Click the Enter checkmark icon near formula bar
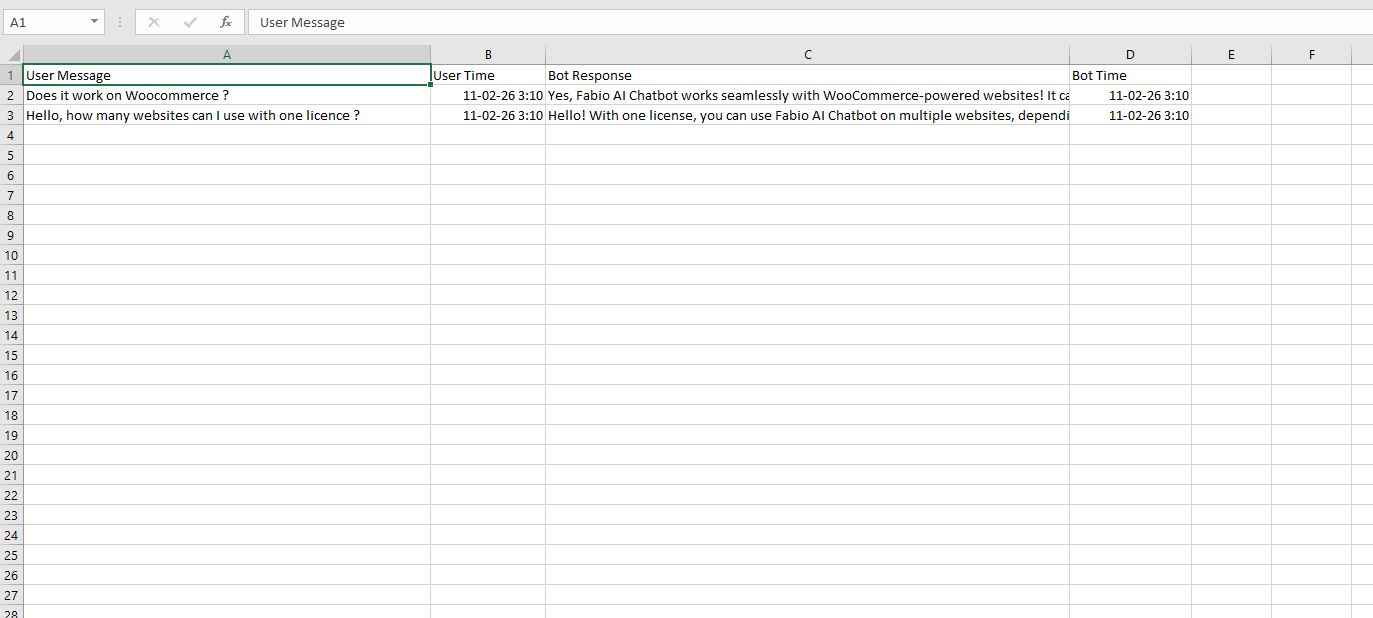1373x618 pixels. point(189,21)
